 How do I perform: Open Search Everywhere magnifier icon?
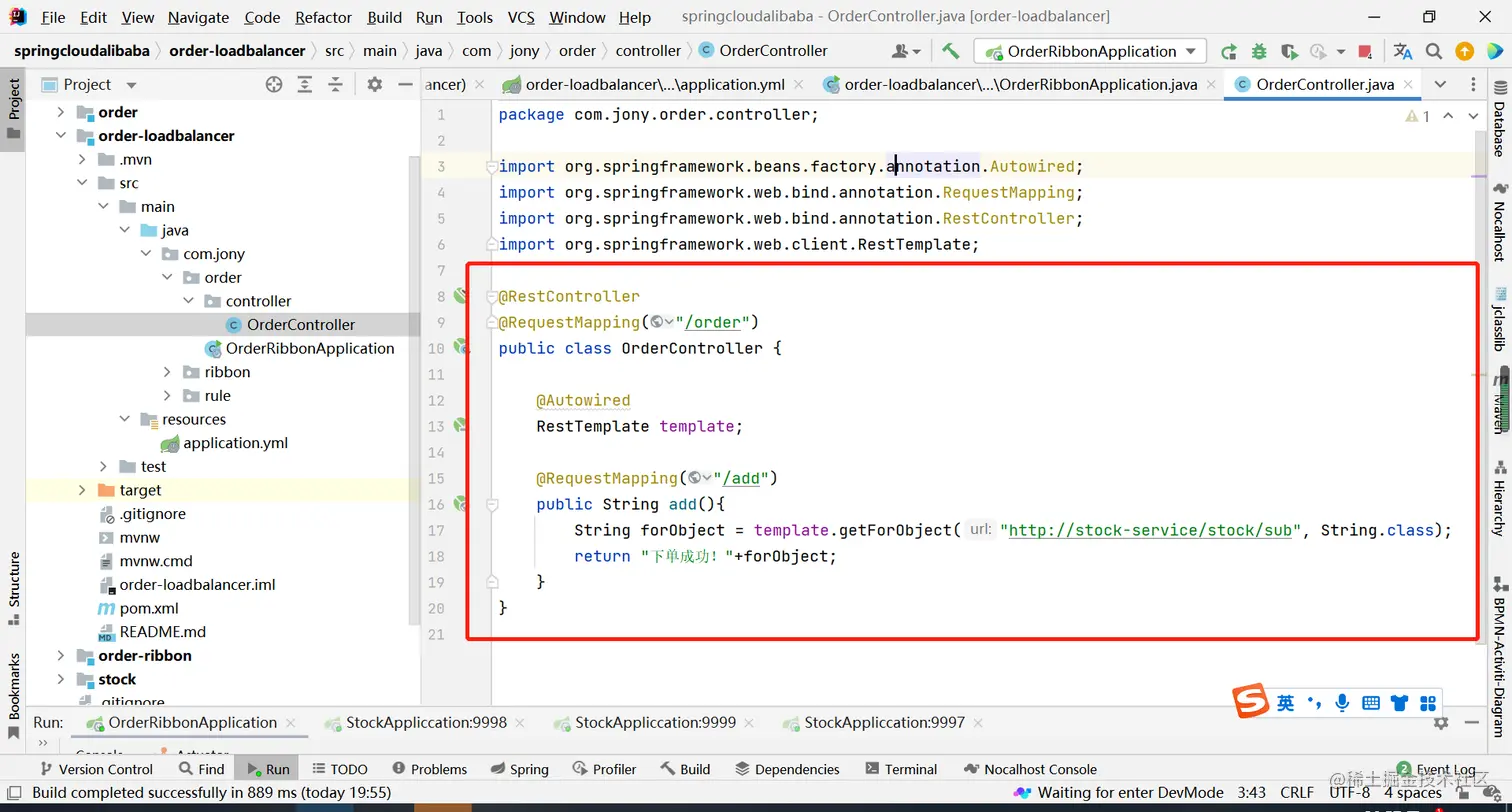[x=1434, y=51]
